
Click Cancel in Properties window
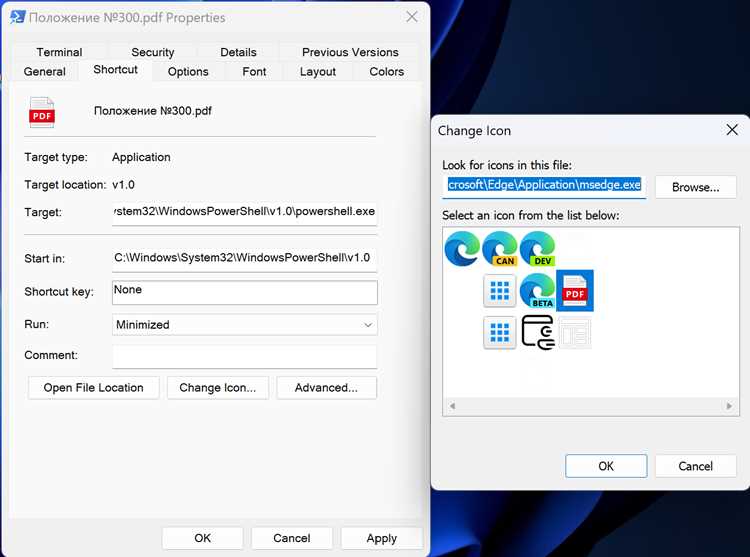[x=292, y=538]
